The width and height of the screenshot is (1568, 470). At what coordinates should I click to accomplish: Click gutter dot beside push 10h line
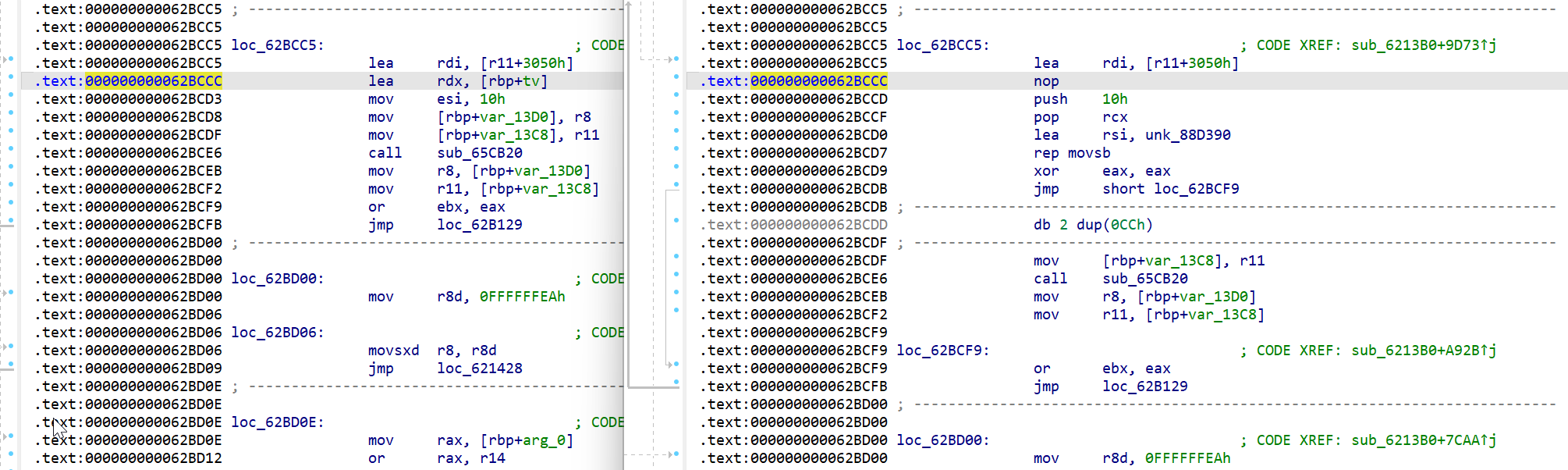point(676,95)
